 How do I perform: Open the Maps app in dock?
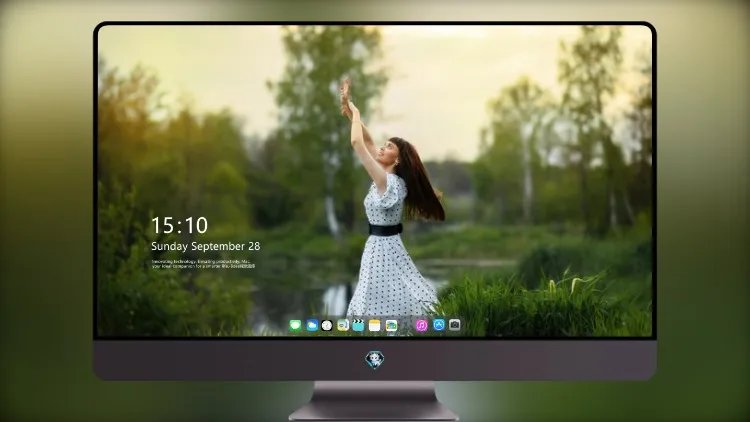(343, 325)
